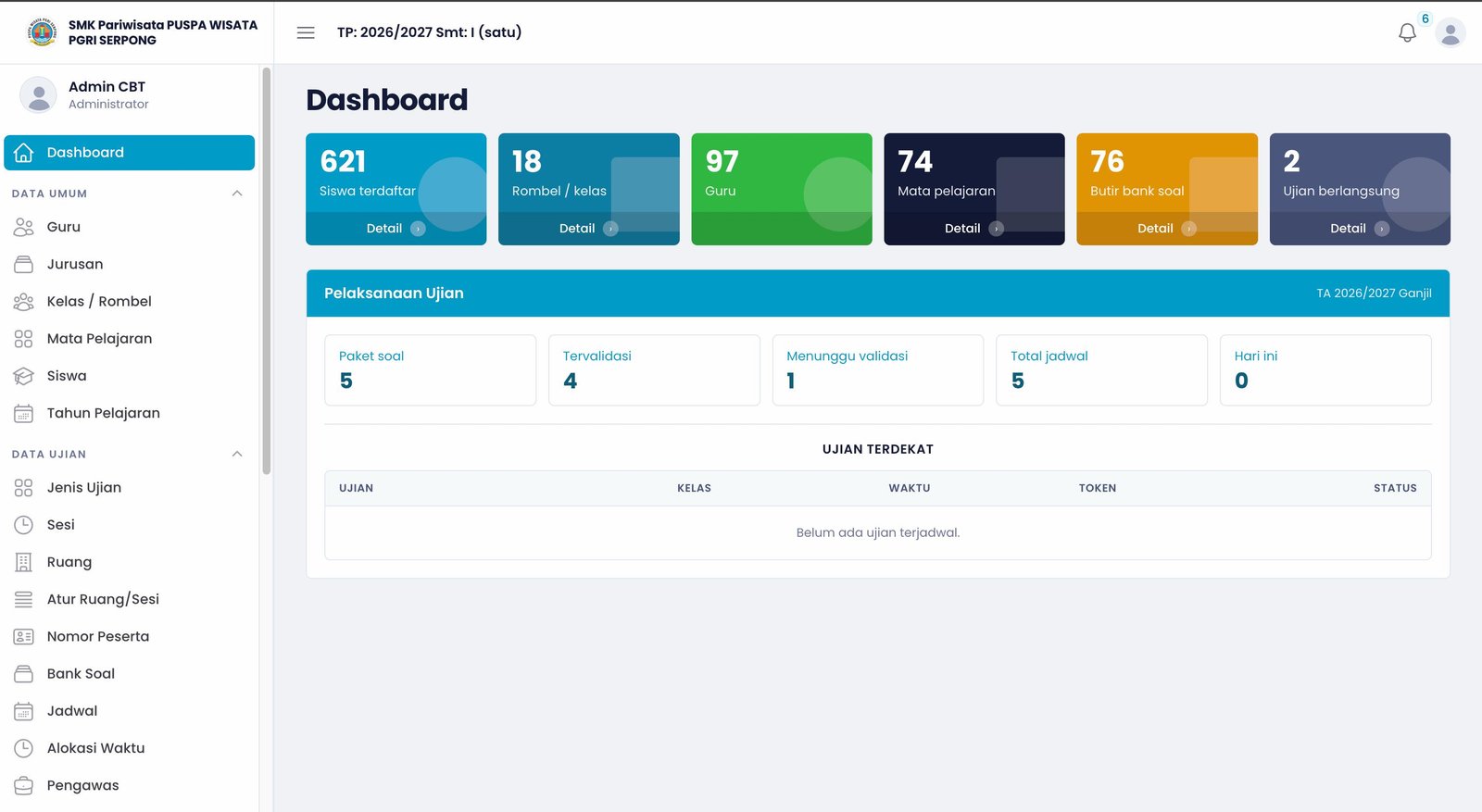
Task: Click the Total jadwal stat box
Action: tap(1101, 370)
